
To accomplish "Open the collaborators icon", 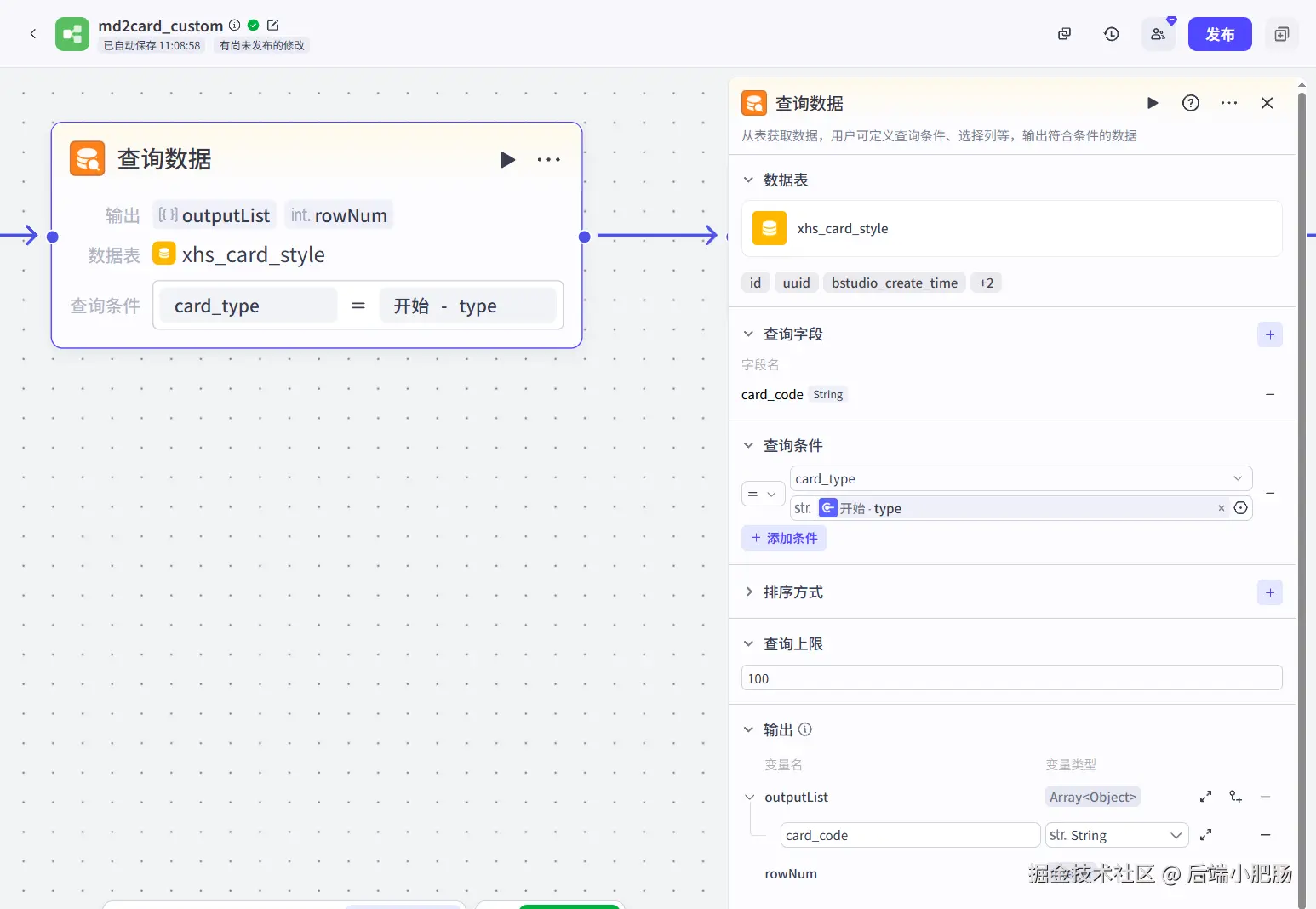I will [1158, 34].
